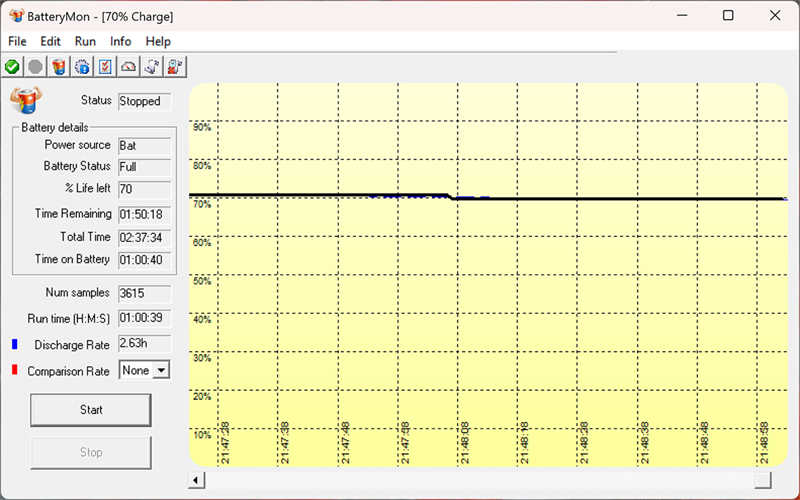Click the gear with info badge icon
Image resolution: width=800 pixels, height=500 pixels.
pyautogui.click(x=82, y=67)
